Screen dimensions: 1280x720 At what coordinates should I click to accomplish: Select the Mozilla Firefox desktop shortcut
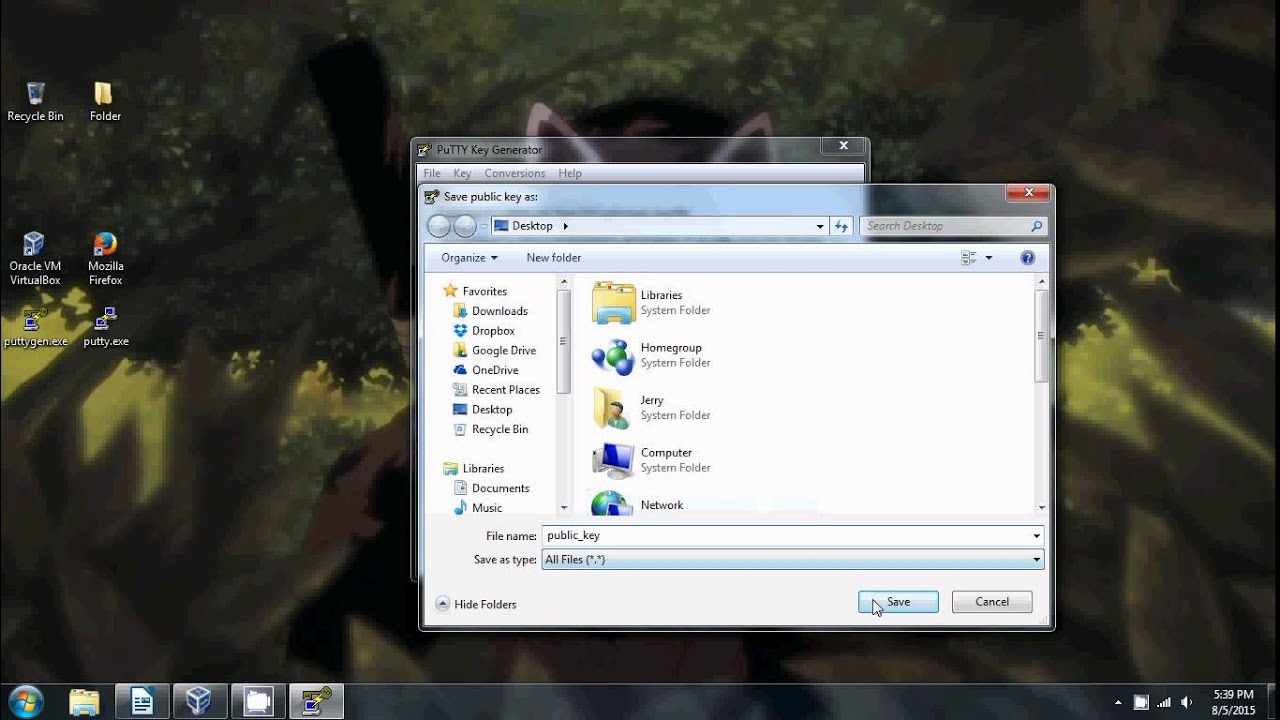click(105, 259)
